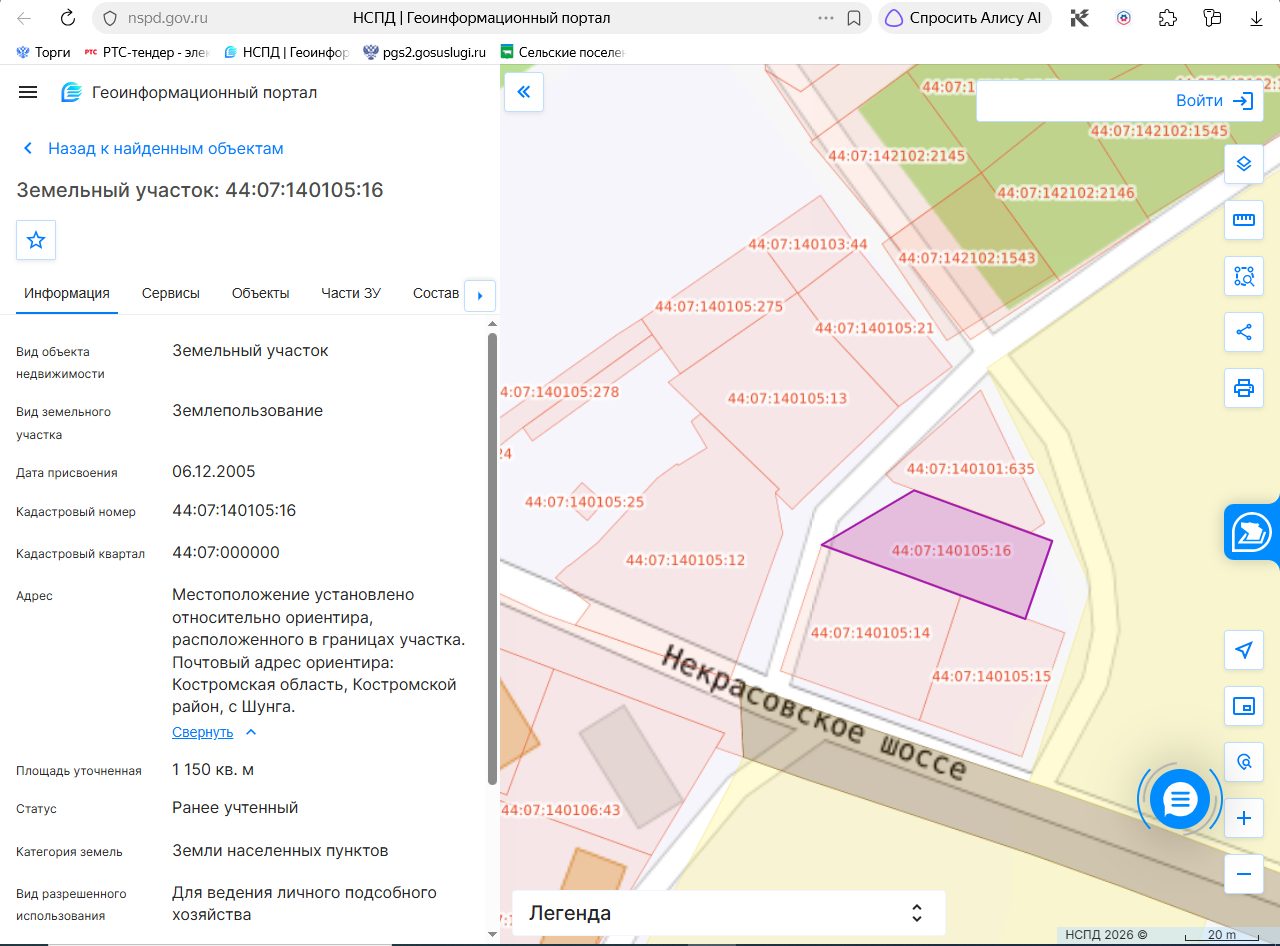The image size is (1280, 946).
Task: Open browser extensions puzzle icon
Action: pyautogui.click(x=1167, y=18)
